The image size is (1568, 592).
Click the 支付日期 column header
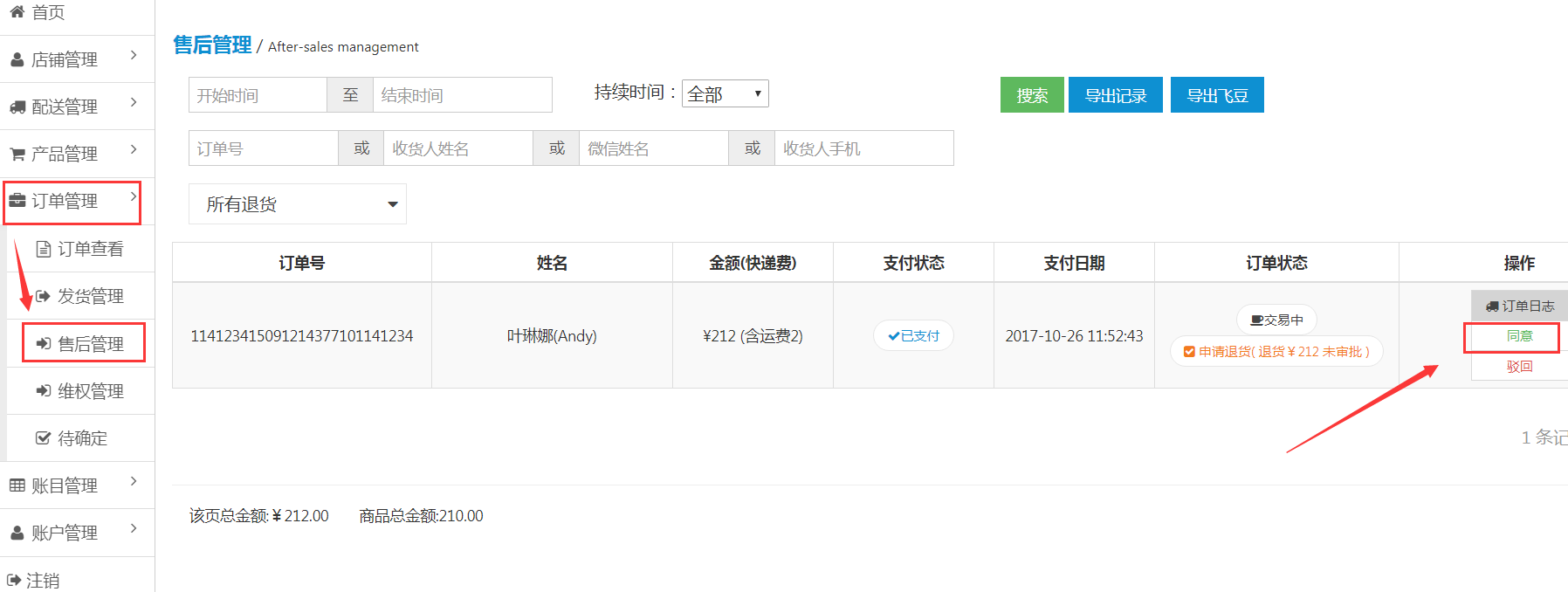(1074, 263)
